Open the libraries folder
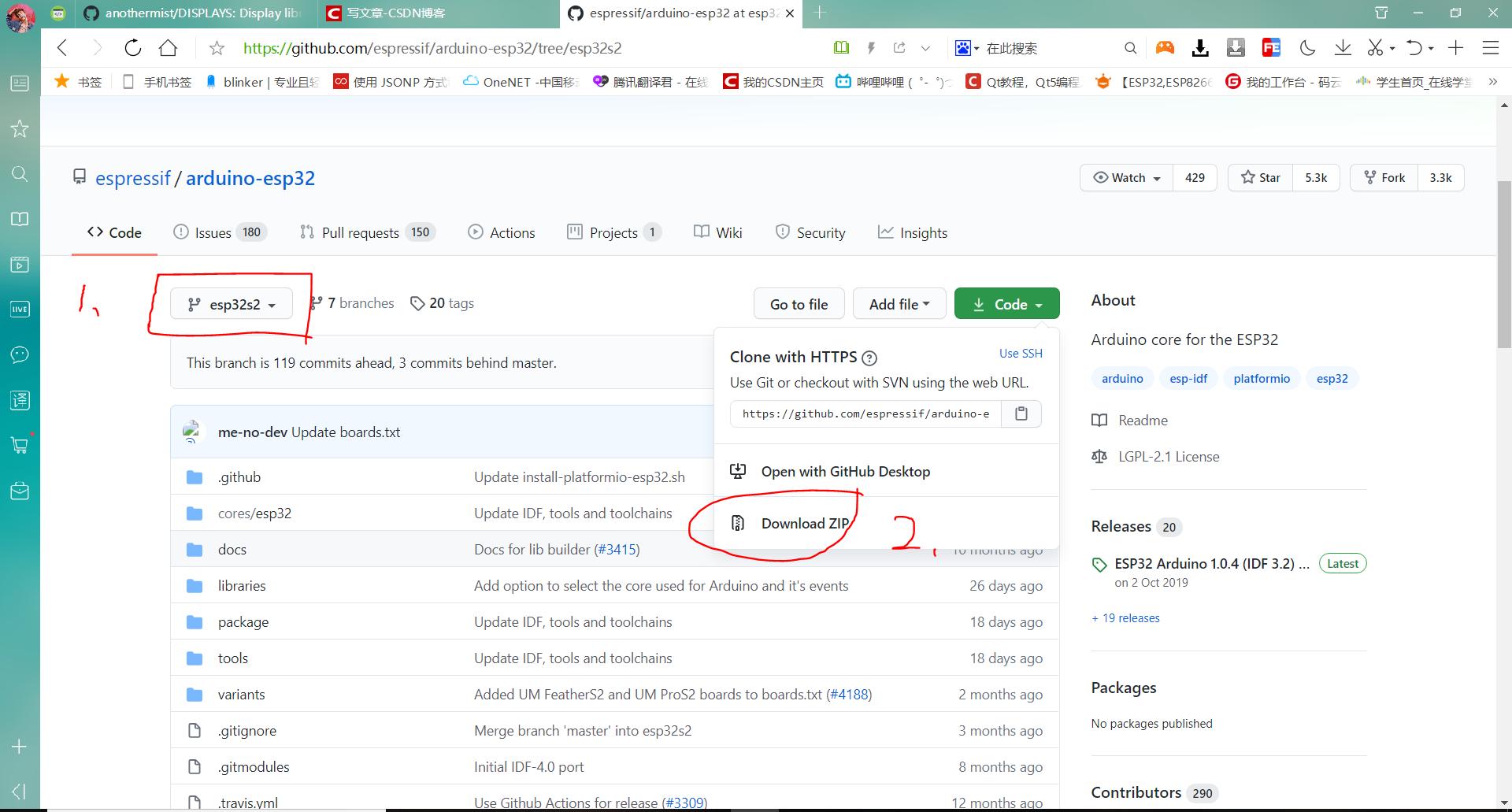1512x812 pixels. tap(242, 586)
